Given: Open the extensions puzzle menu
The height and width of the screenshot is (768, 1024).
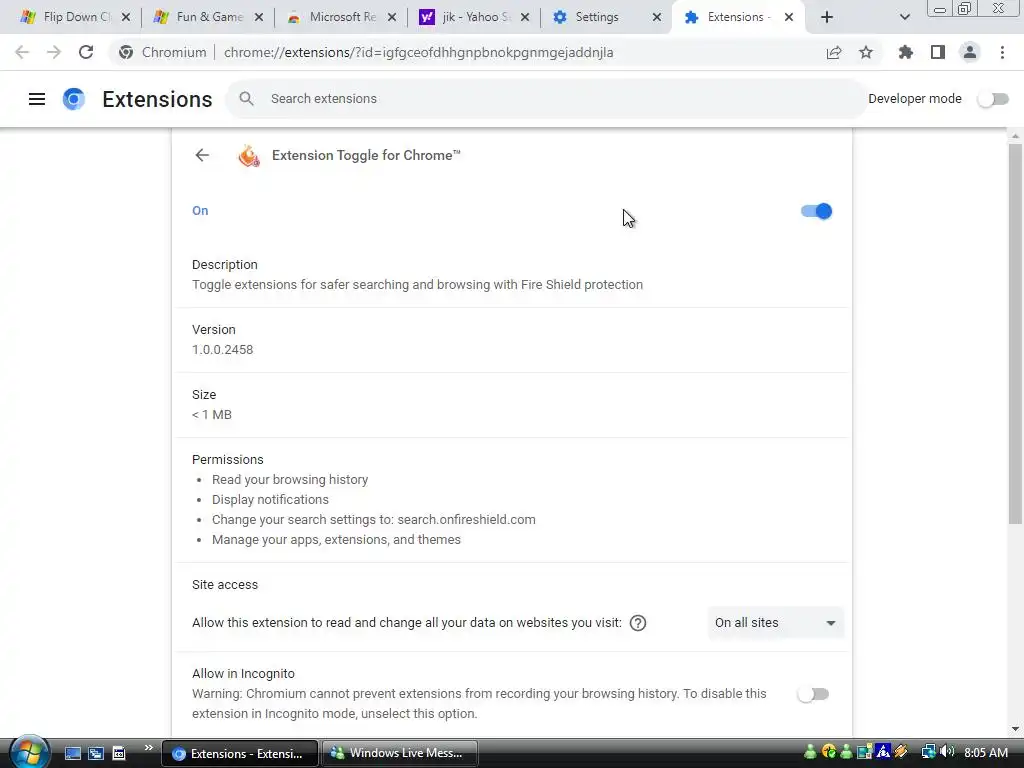Looking at the screenshot, I should (905, 52).
